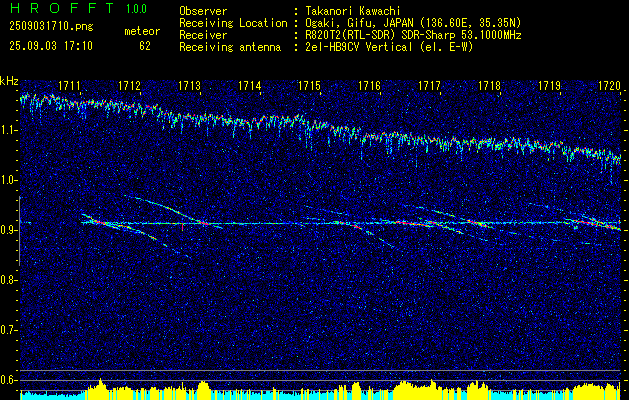Click the 0.9 kHz axis label

(x=9, y=230)
